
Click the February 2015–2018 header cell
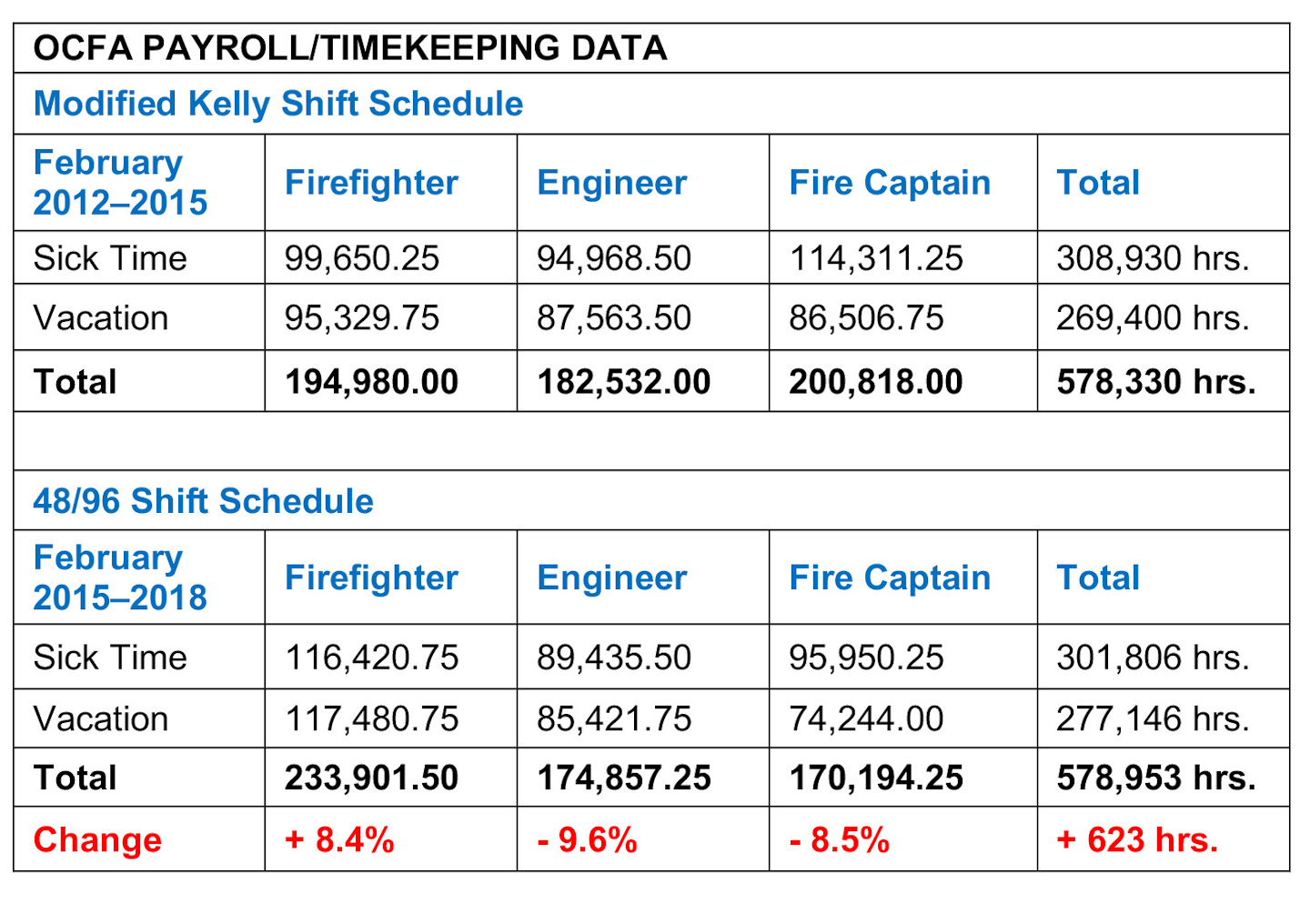pyautogui.click(x=120, y=577)
